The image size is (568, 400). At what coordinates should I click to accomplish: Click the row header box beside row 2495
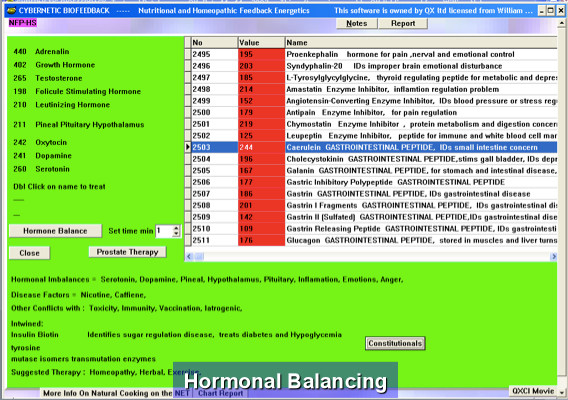click(x=188, y=54)
